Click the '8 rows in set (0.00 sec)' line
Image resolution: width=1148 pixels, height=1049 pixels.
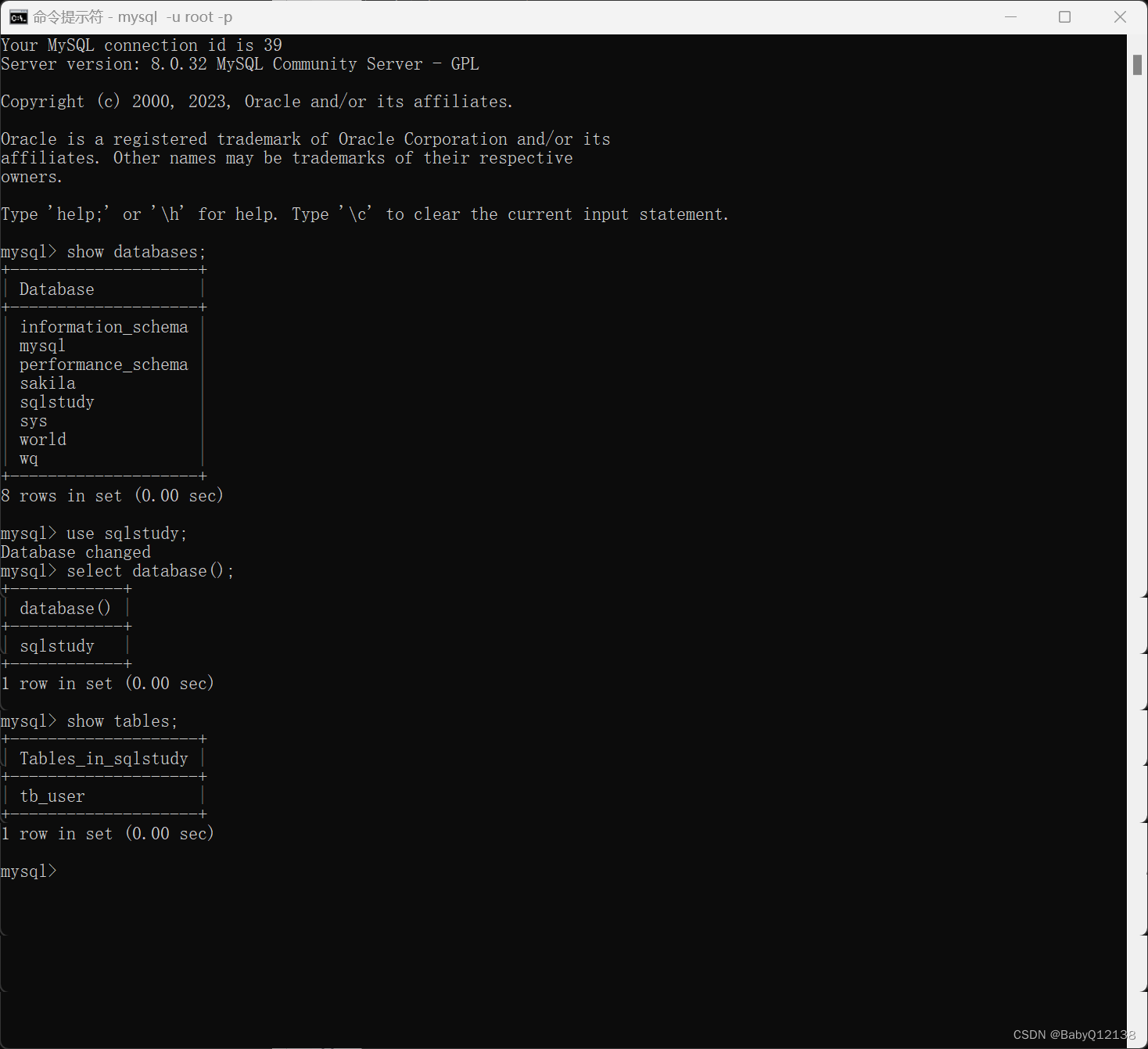(x=112, y=496)
